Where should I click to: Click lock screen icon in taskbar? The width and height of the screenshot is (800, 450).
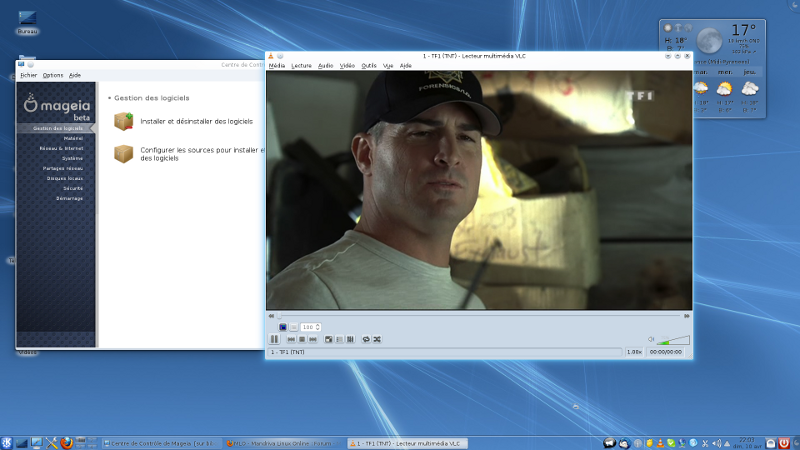tap(771, 443)
